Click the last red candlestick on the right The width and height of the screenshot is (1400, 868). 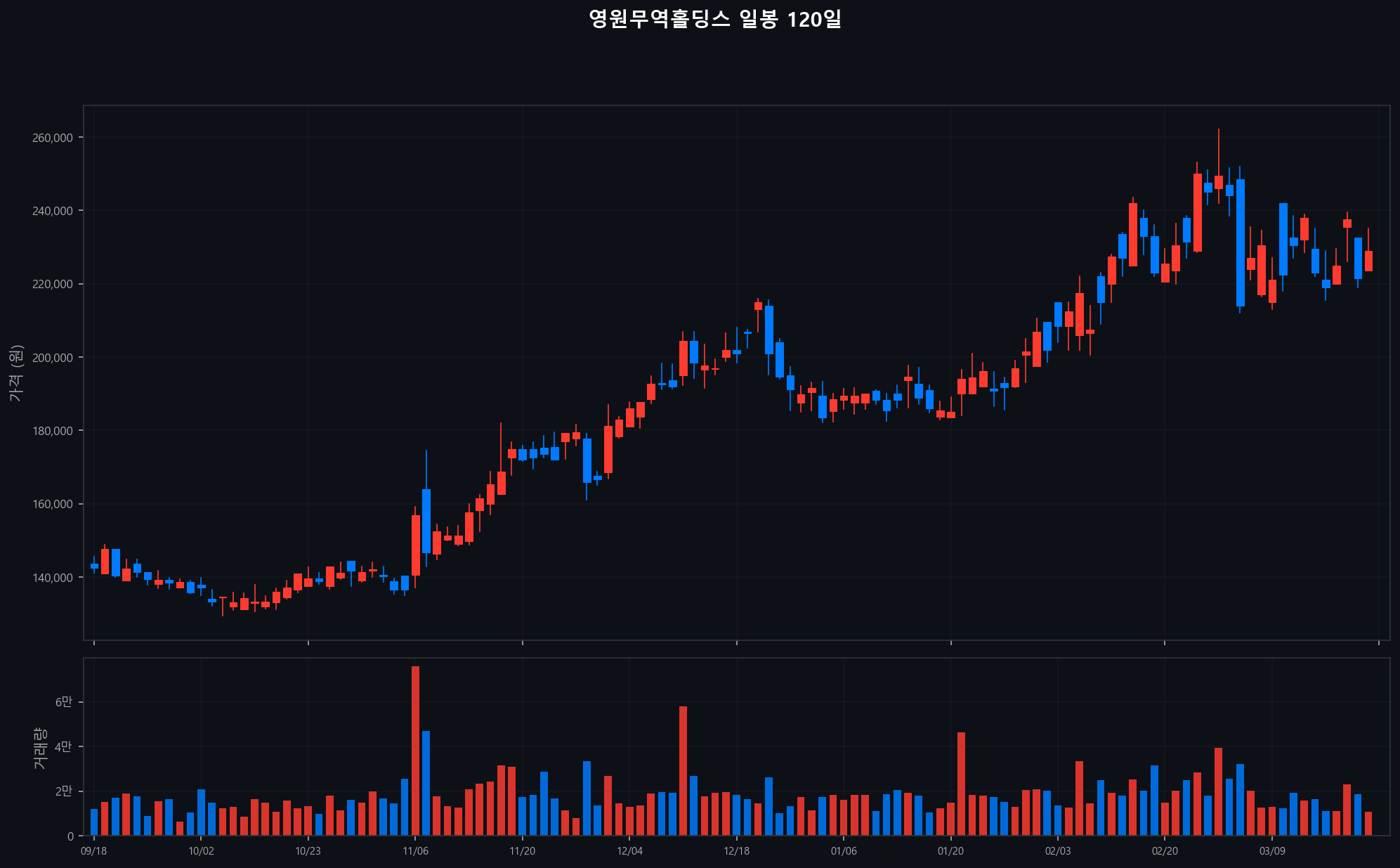pyautogui.click(x=1368, y=261)
